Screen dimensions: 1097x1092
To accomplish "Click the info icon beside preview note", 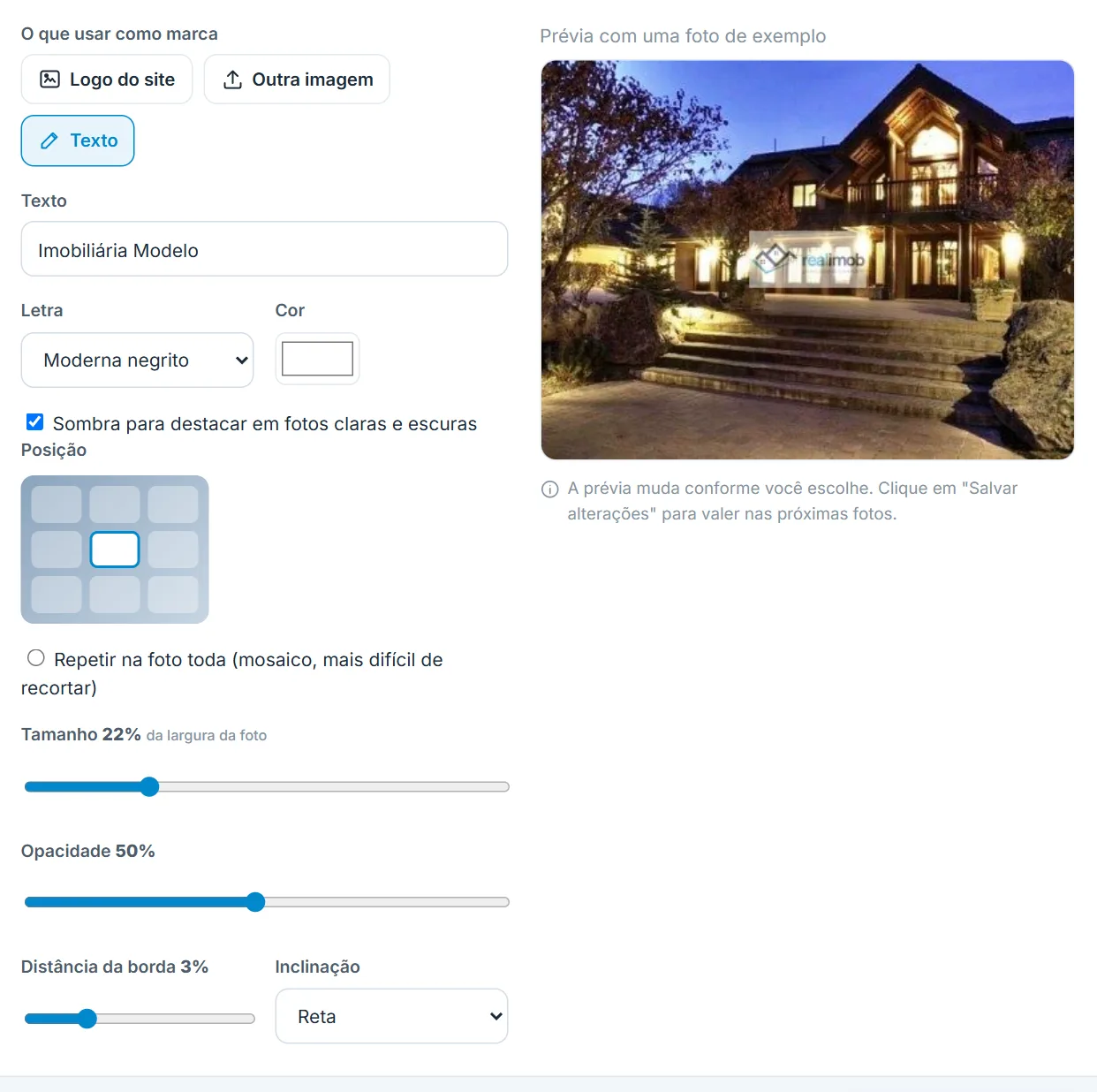I will (x=550, y=489).
